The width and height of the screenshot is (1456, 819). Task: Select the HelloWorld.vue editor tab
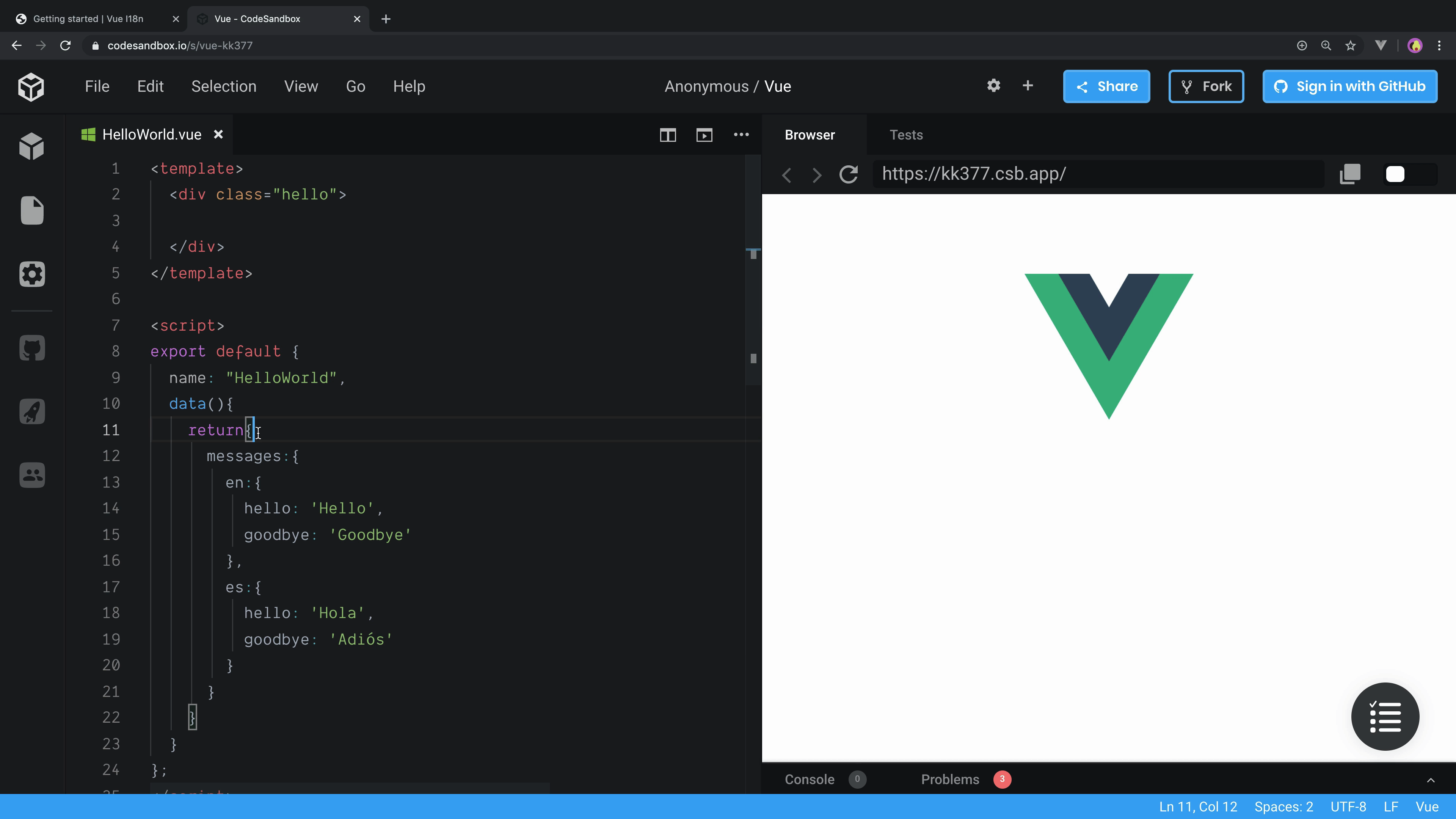pyautogui.click(x=152, y=135)
